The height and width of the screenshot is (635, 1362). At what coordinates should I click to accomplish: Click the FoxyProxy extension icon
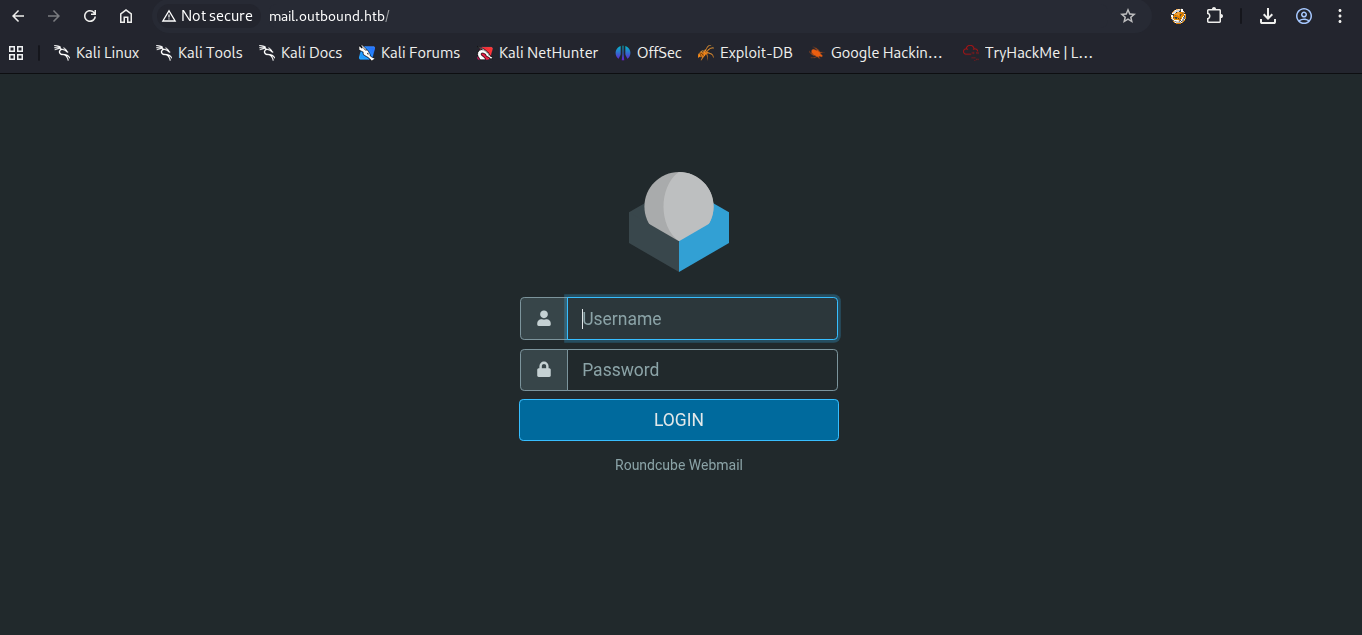tap(1177, 16)
